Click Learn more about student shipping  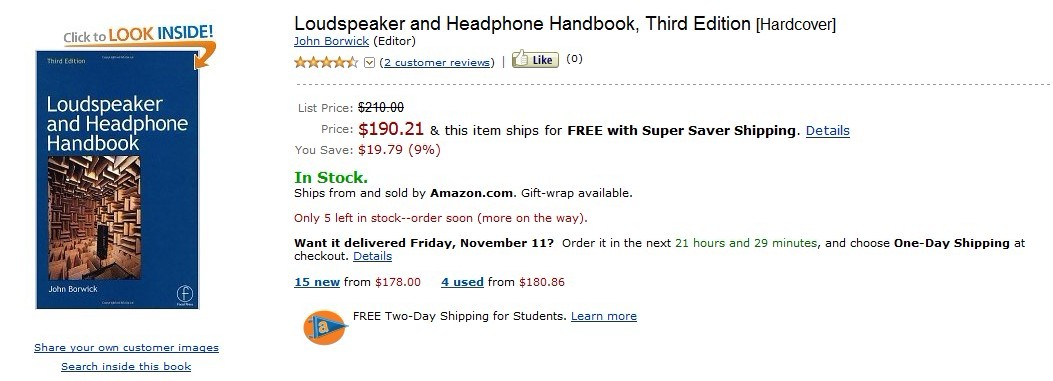[x=604, y=316]
